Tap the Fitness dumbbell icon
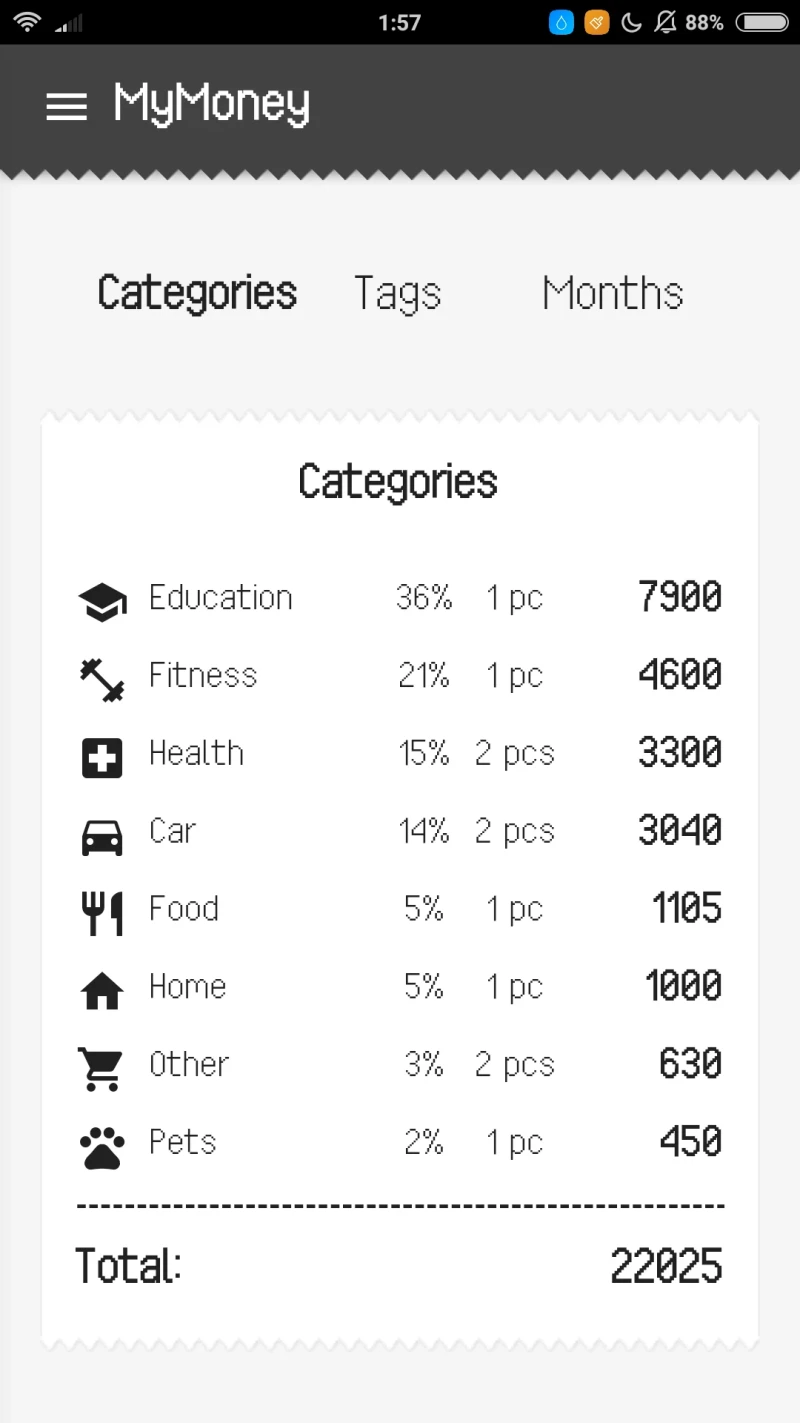800x1423 pixels. point(102,679)
